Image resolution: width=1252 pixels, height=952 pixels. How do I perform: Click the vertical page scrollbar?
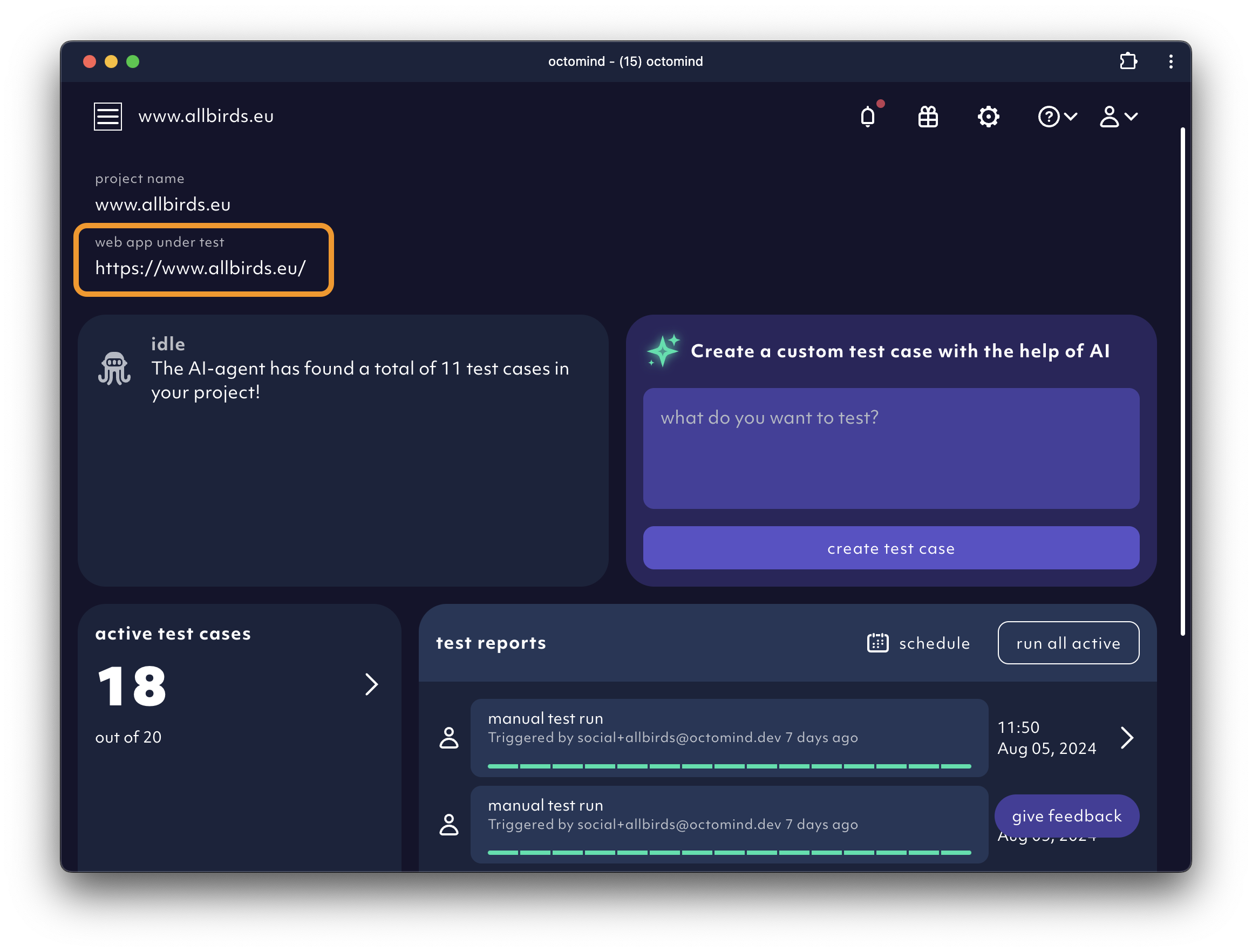pos(1182,382)
